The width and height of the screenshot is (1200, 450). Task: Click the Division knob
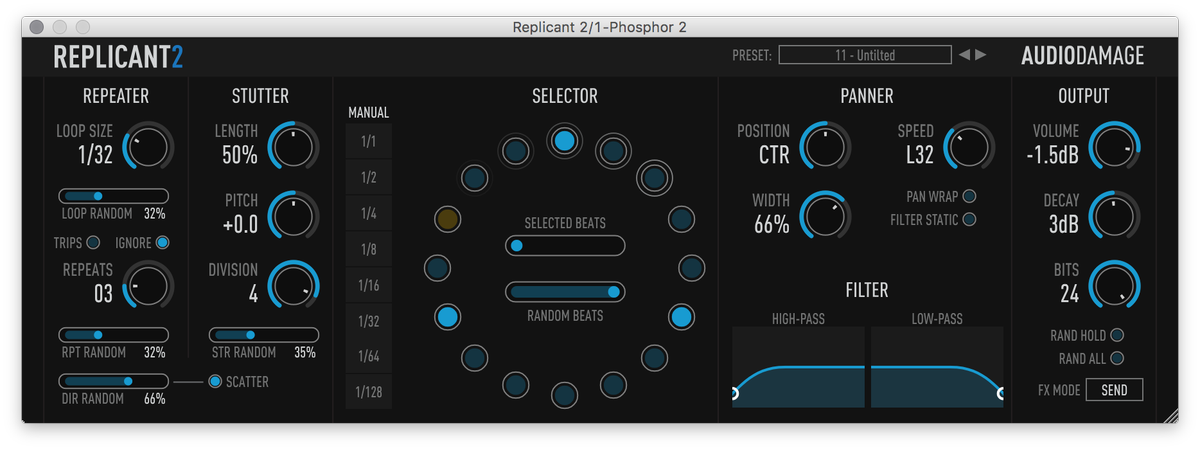(293, 286)
